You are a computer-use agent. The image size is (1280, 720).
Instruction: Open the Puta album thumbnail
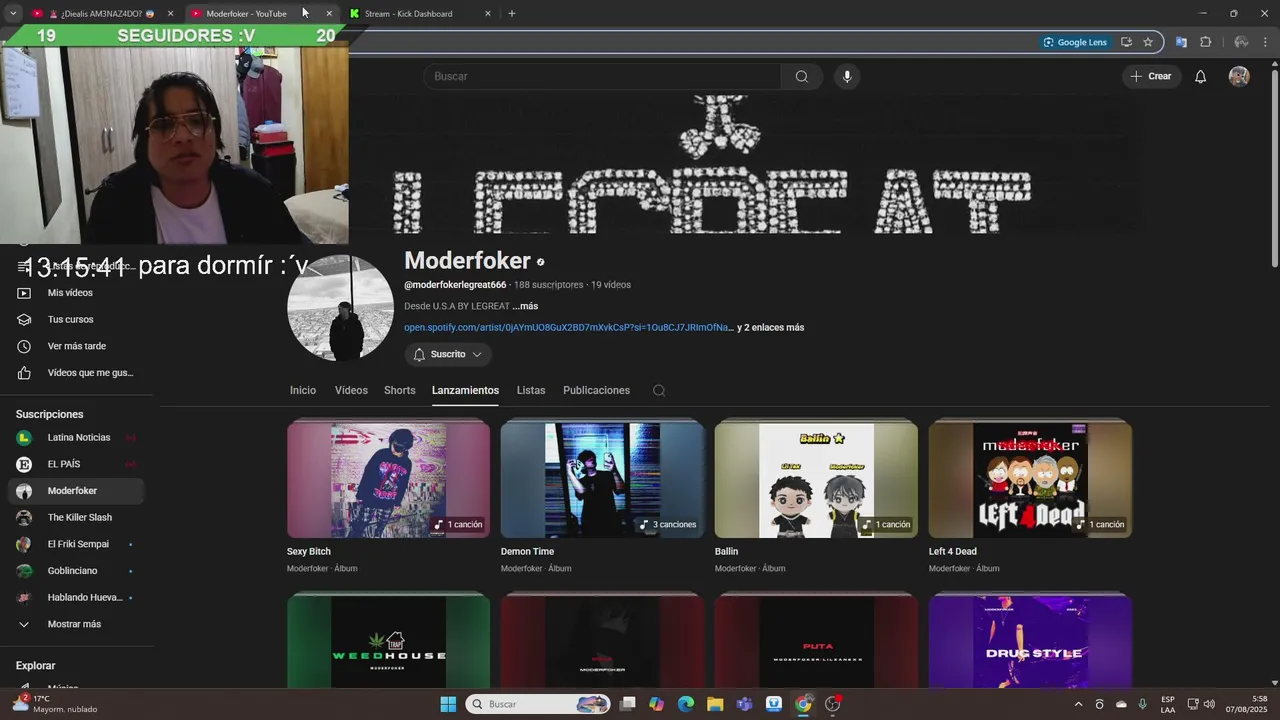[816, 642]
